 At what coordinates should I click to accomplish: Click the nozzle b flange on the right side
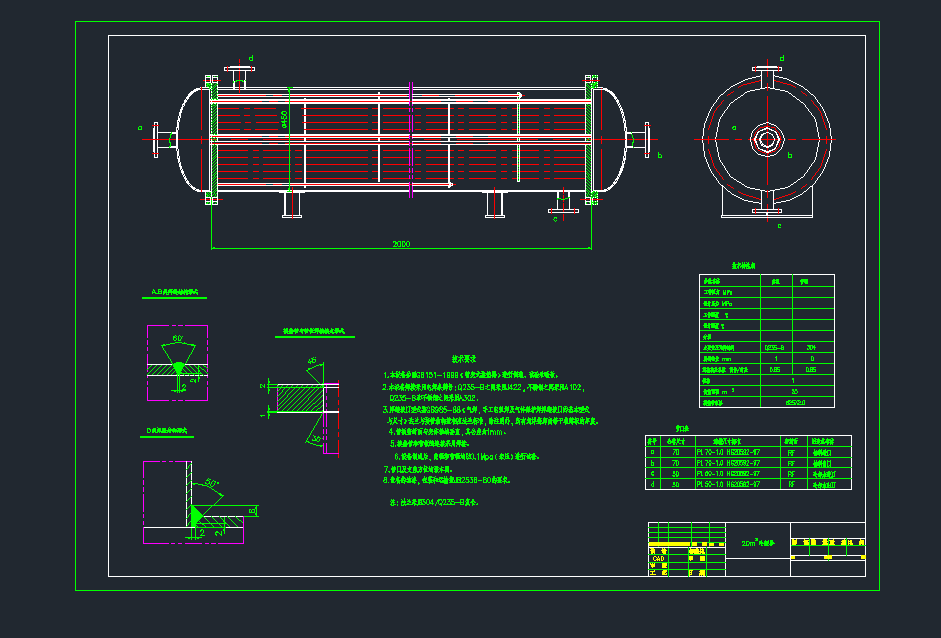click(x=648, y=141)
